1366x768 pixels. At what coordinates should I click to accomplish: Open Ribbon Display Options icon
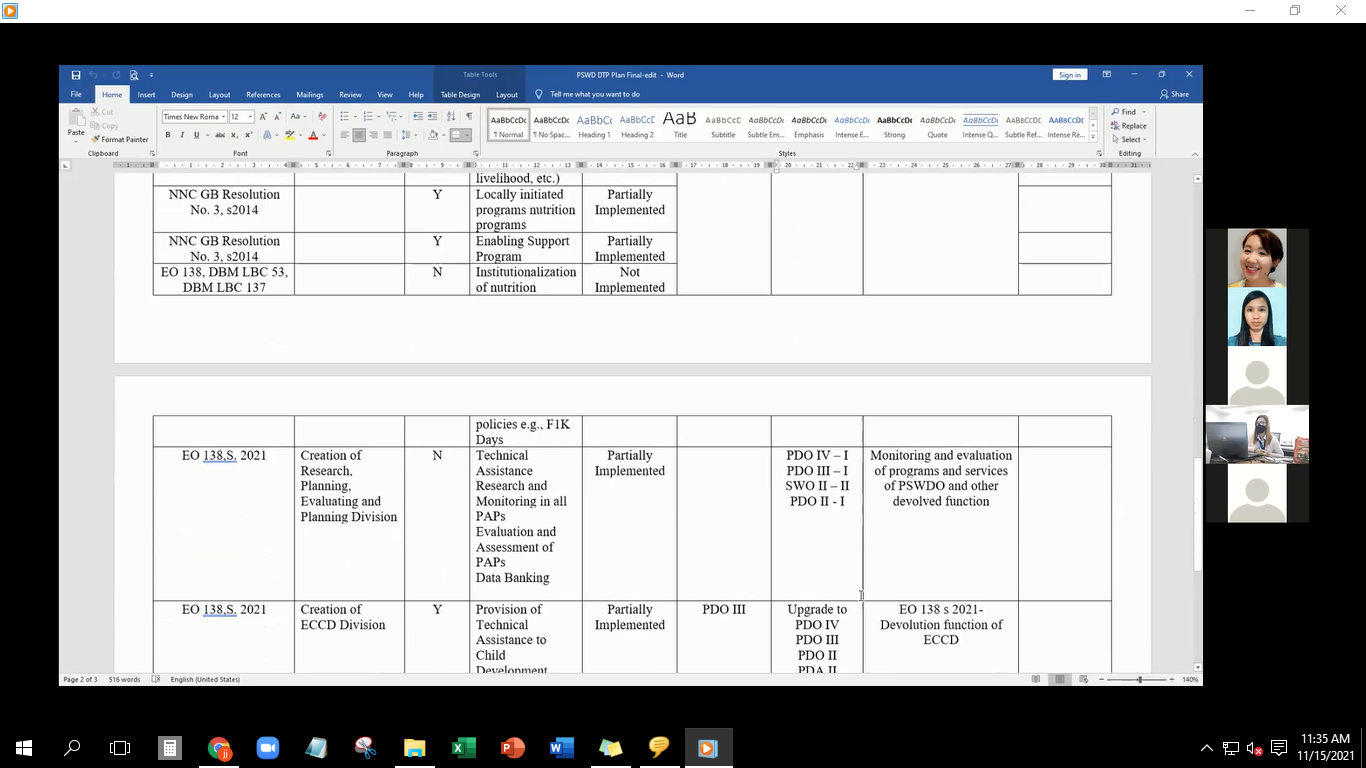1107,75
